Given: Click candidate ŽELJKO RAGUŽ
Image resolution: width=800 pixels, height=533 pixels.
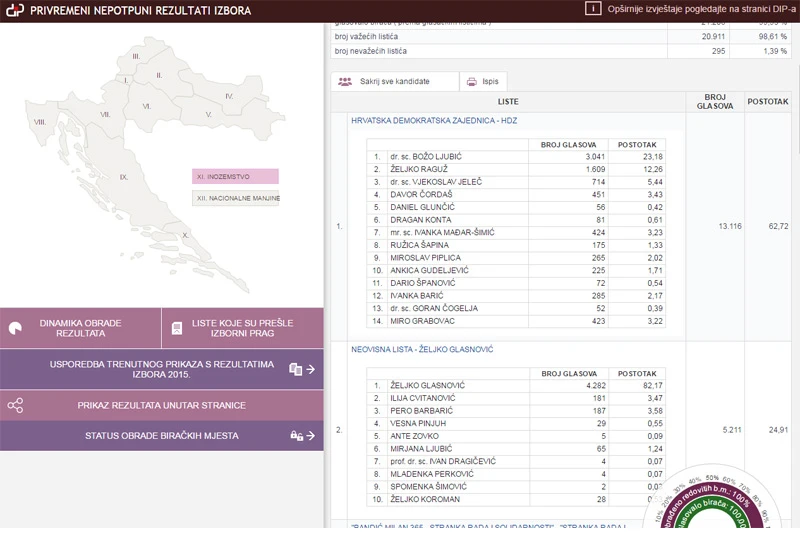Looking at the screenshot, I should click(419, 169).
